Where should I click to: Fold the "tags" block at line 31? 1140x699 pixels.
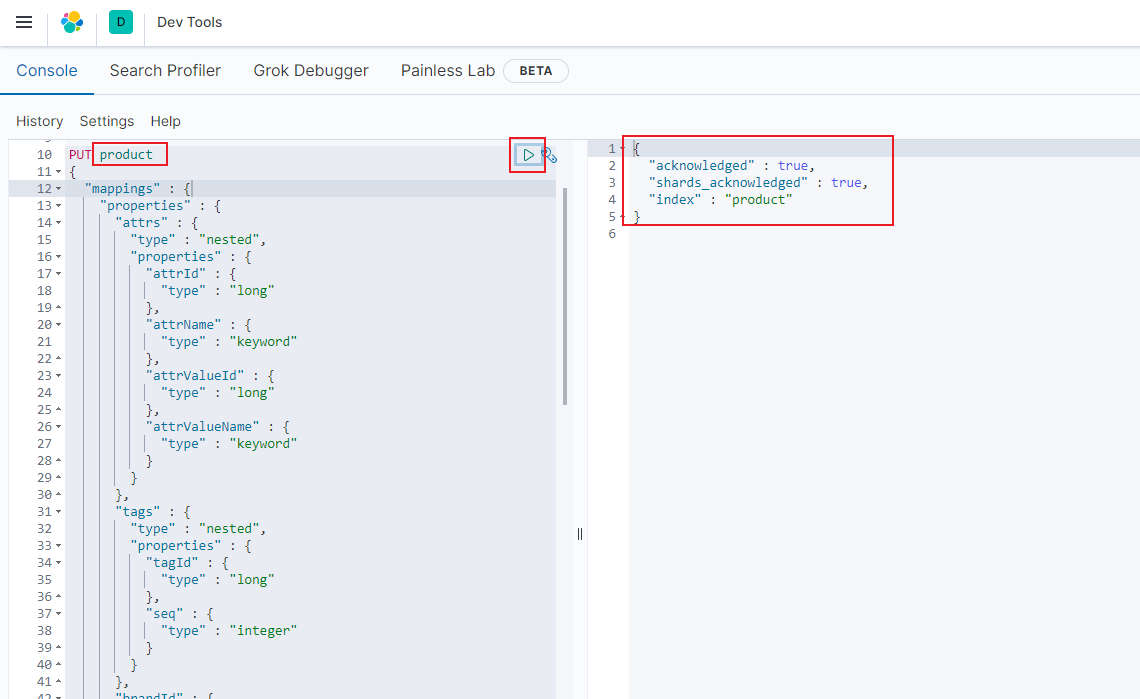tap(58, 512)
